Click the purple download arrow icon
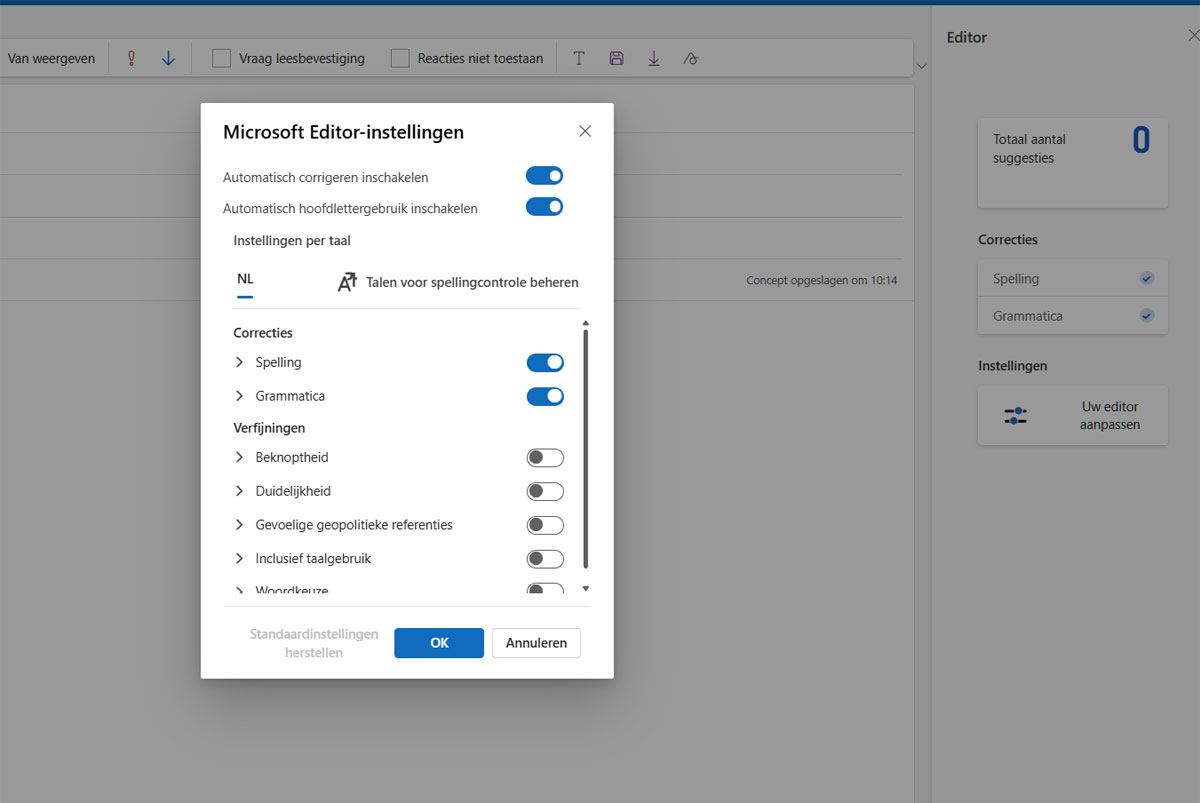Image resolution: width=1200 pixels, height=803 pixels. pyautogui.click(x=654, y=58)
